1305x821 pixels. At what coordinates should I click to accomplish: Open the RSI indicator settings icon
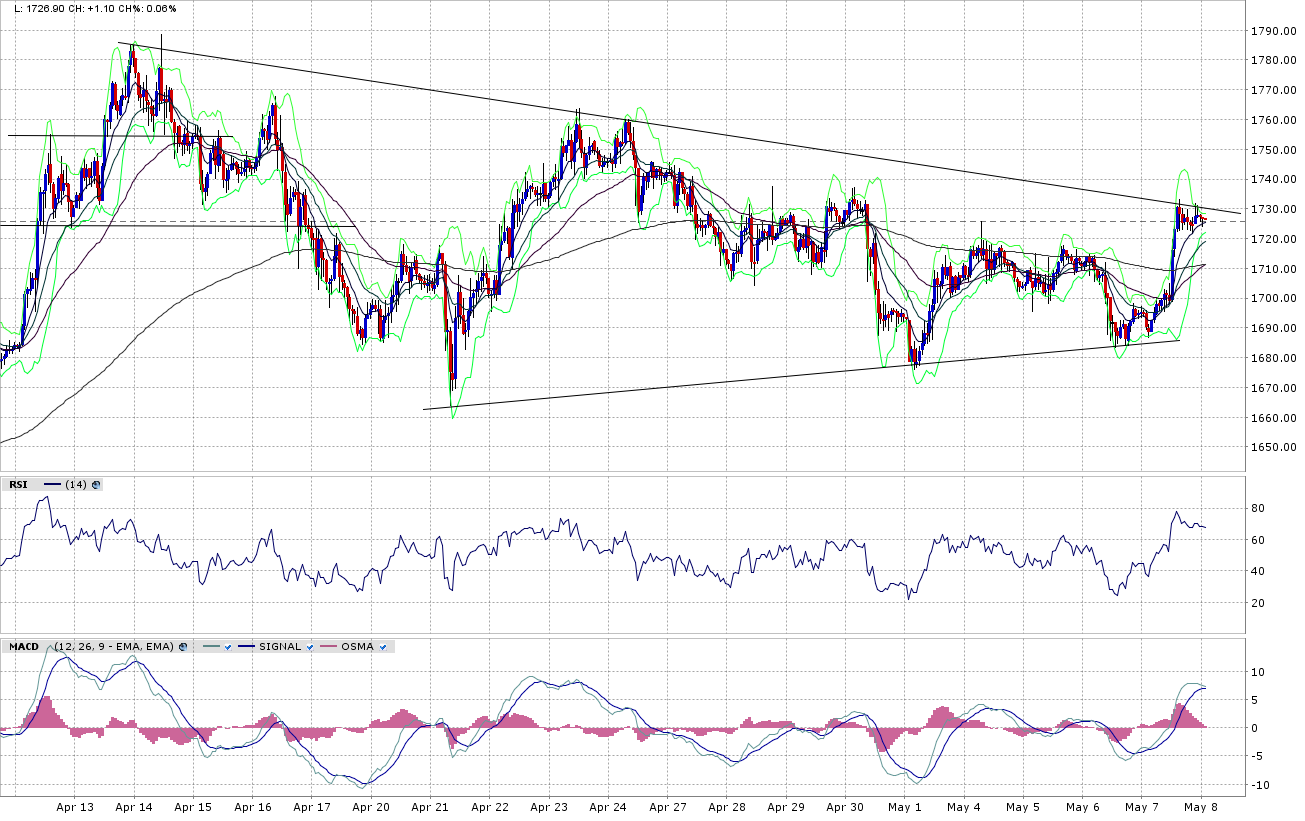click(96, 485)
